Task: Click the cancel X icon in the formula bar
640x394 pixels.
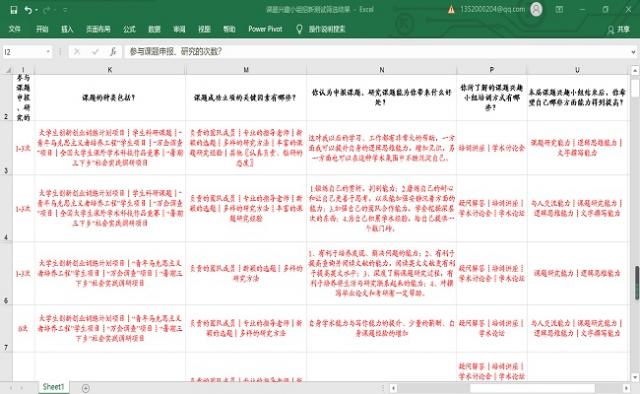Action: [x=77, y=51]
